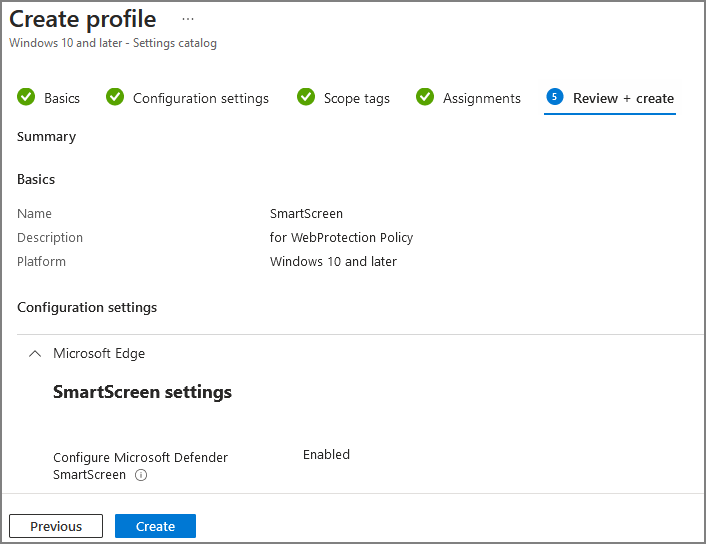Click the Basics section heading under Summary
The height and width of the screenshot is (544, 706).
point(36,179)
